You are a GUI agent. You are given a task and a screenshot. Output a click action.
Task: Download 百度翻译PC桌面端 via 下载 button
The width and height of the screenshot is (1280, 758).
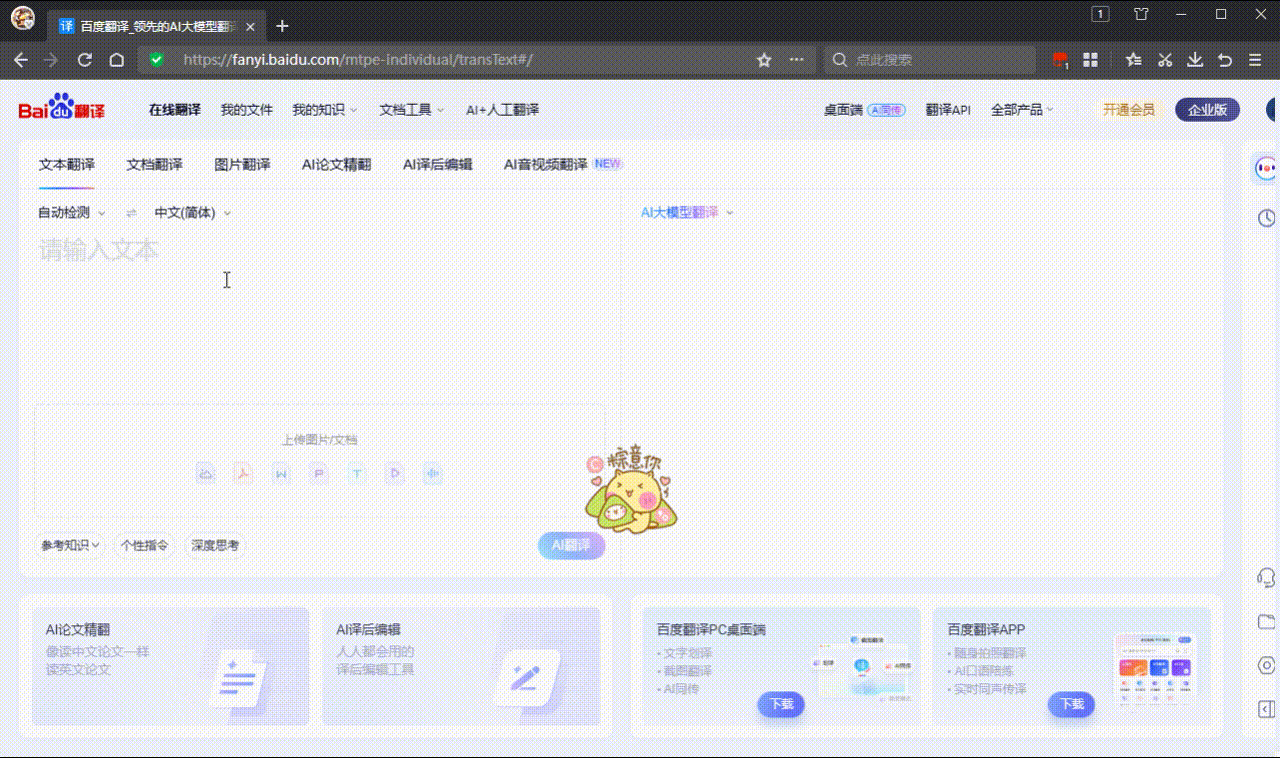tap(781, 704)
